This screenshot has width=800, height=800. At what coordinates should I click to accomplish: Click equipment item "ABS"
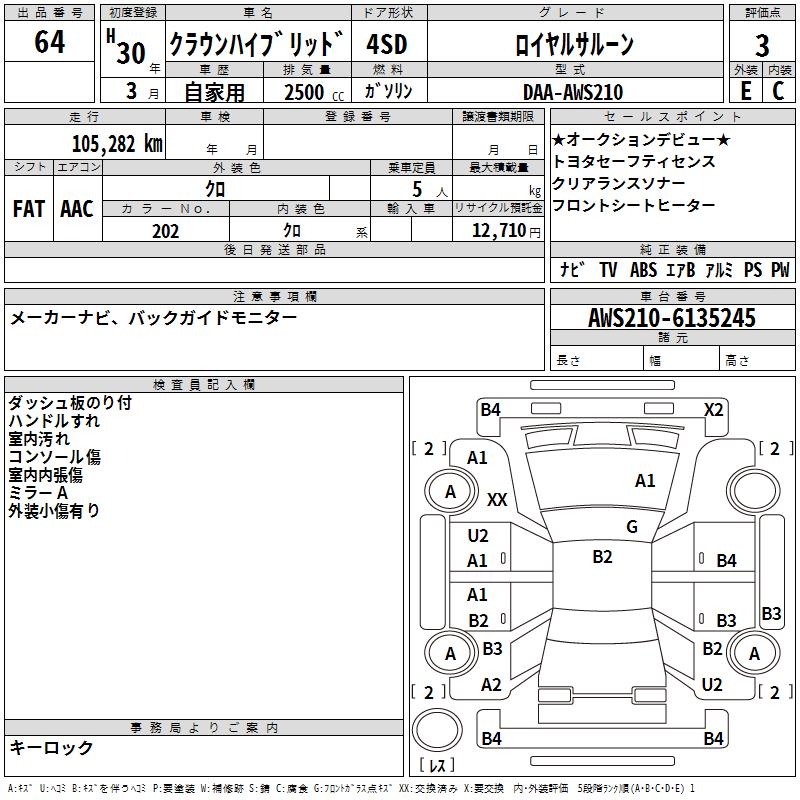tap(643, 269)
